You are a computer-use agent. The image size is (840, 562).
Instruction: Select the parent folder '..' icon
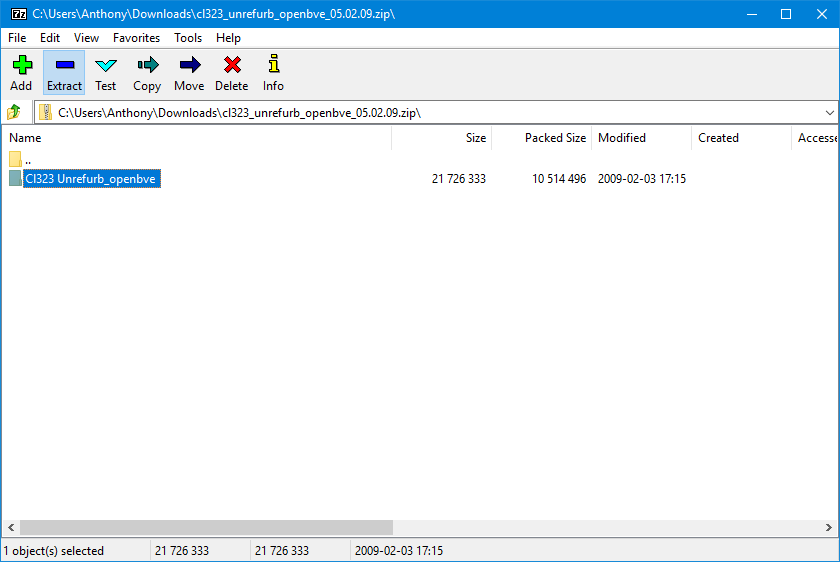click(15, 159)
